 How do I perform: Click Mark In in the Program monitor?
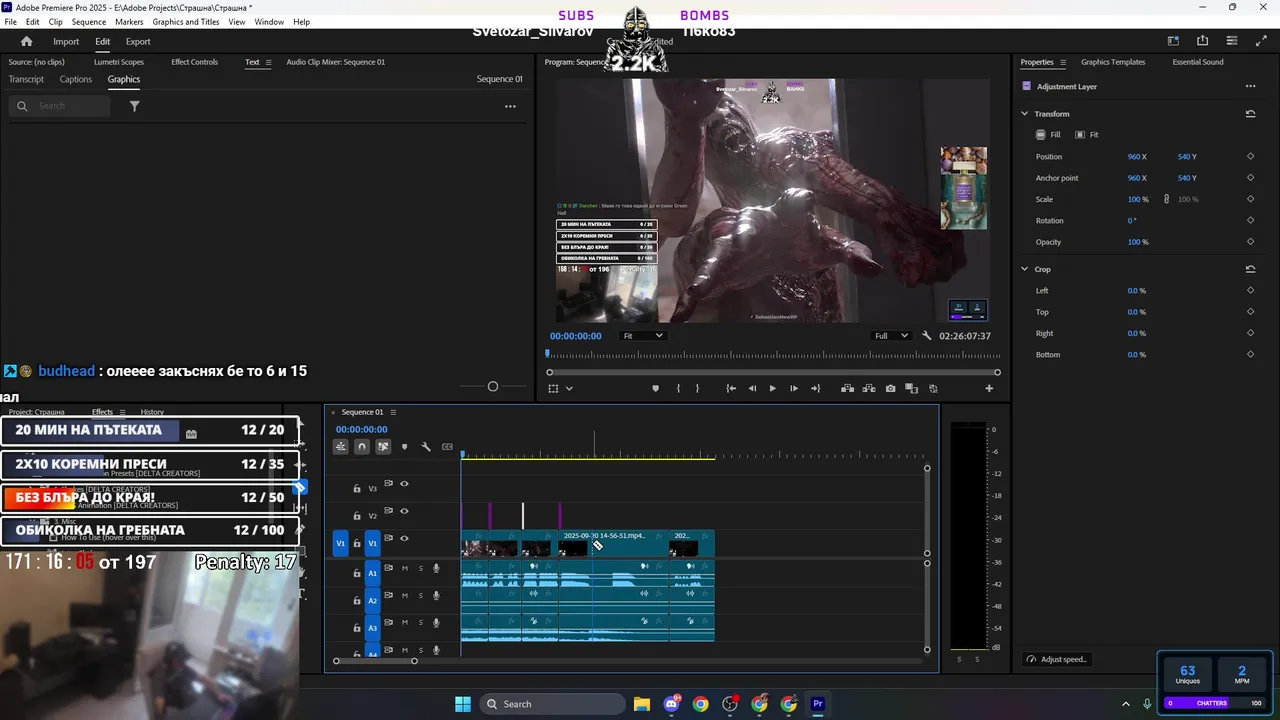pyautogui.click(x=678, y=388)
